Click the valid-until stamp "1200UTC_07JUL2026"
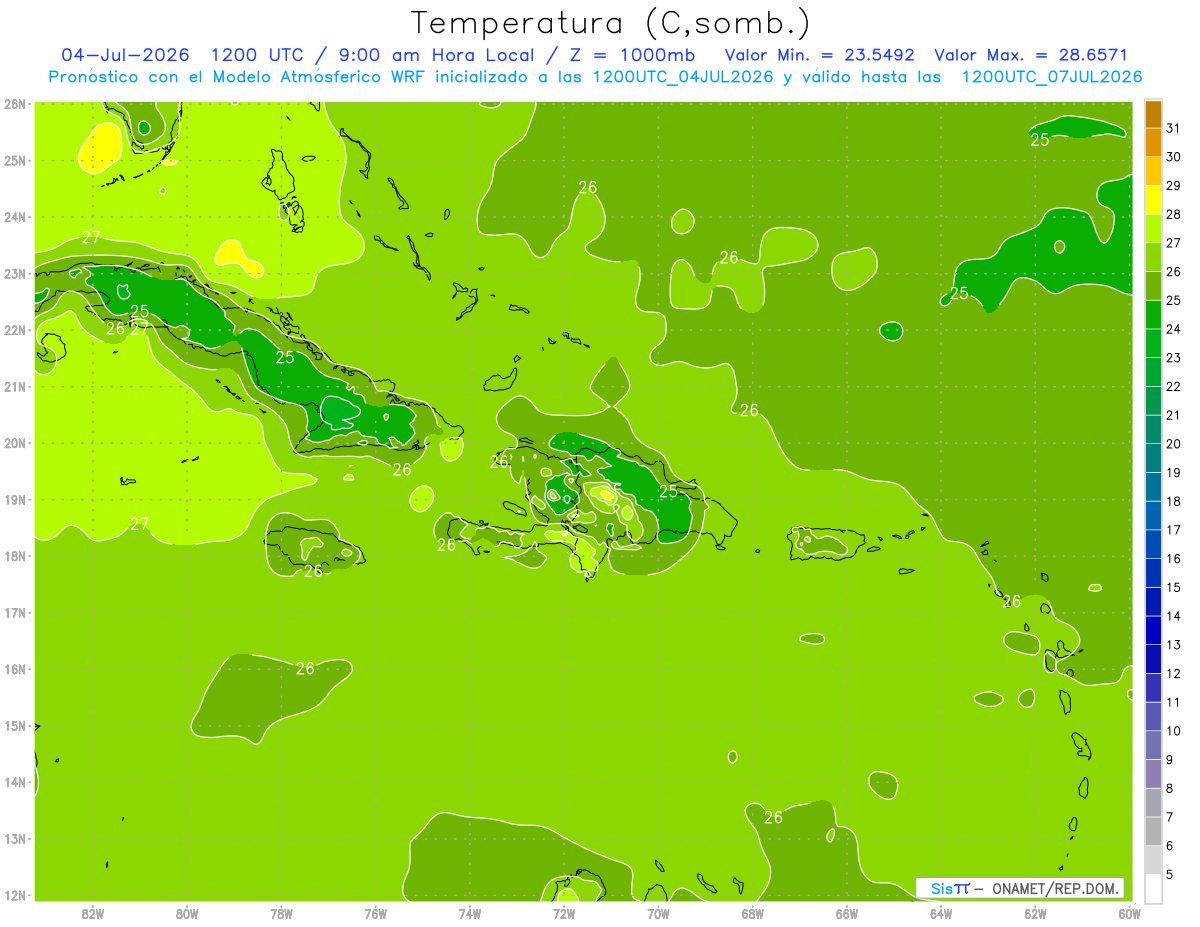The width and height of the screenshot is (1200, 927). pyautogui.click(x=1052, y=77)
